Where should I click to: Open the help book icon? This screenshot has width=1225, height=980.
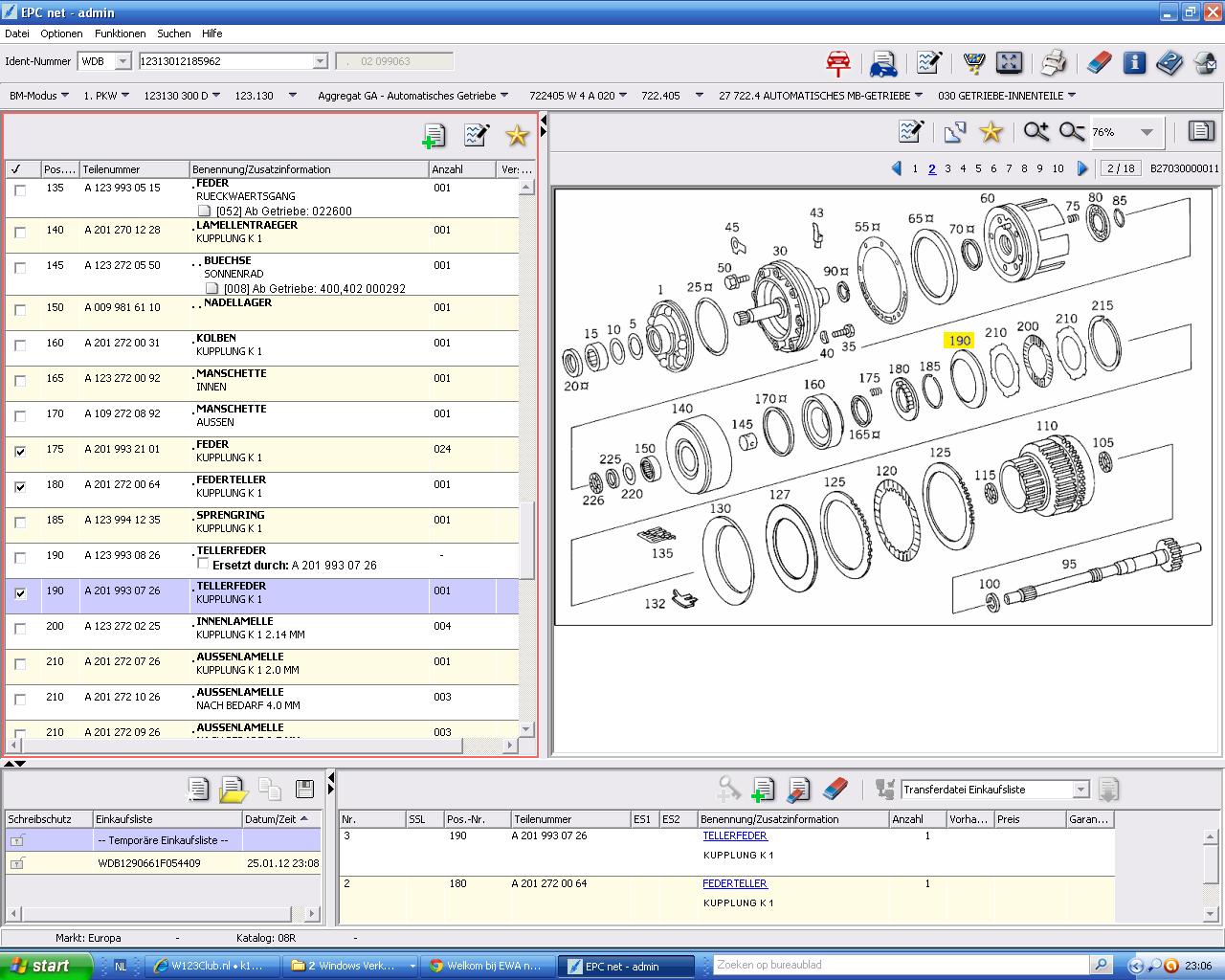pos(1169,63)
